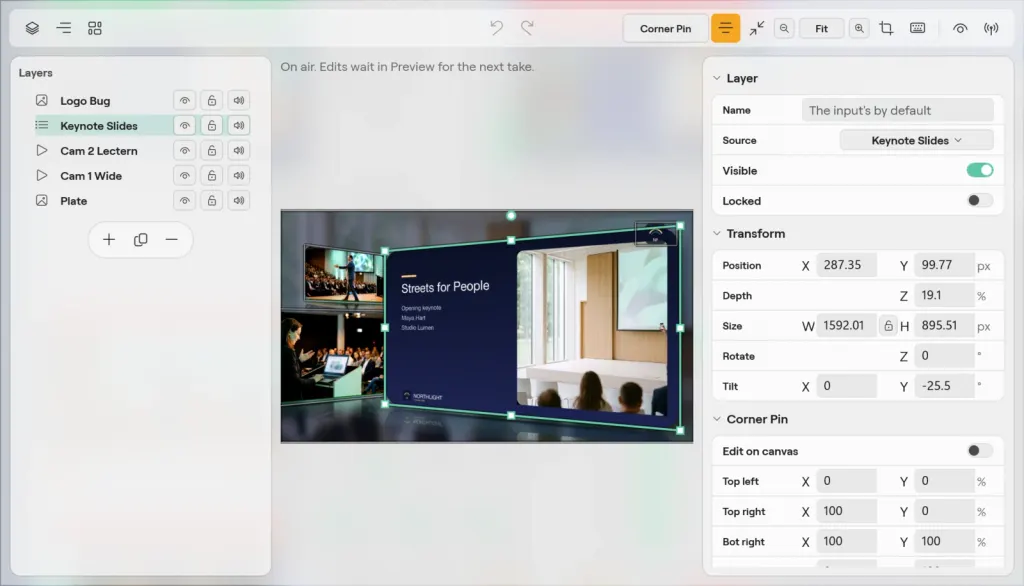
Task: Toggle the preview eye in toolbar
Action: coord(959,28)
